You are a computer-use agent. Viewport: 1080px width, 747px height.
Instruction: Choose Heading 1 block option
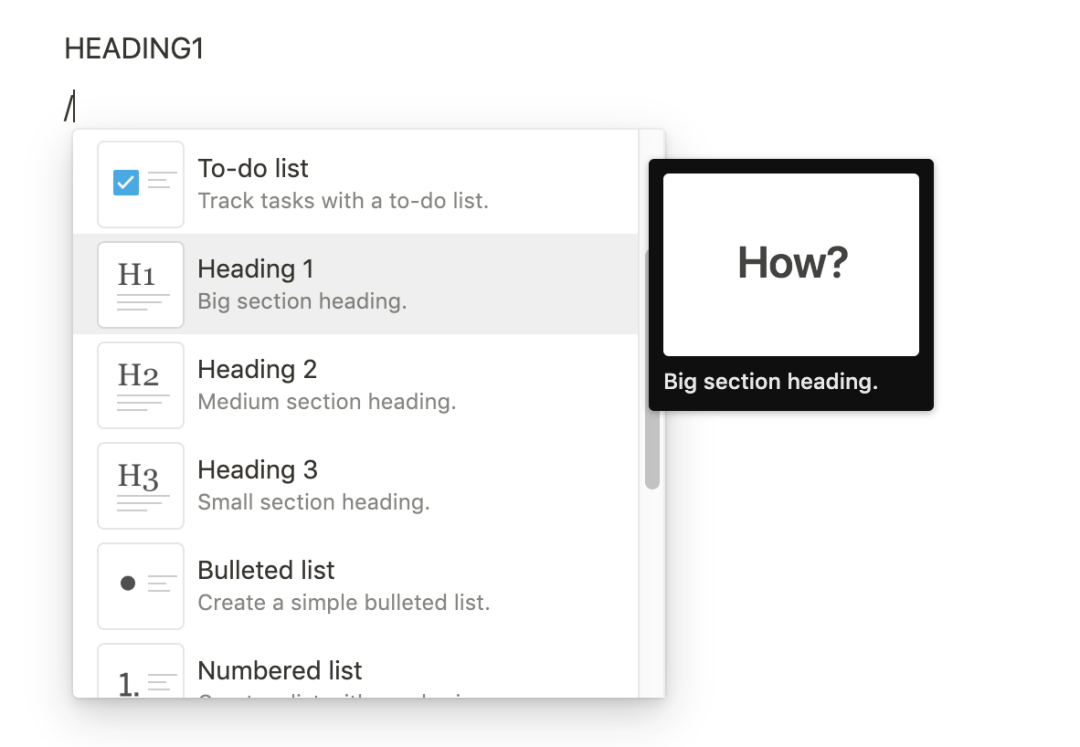pos(355,284)
